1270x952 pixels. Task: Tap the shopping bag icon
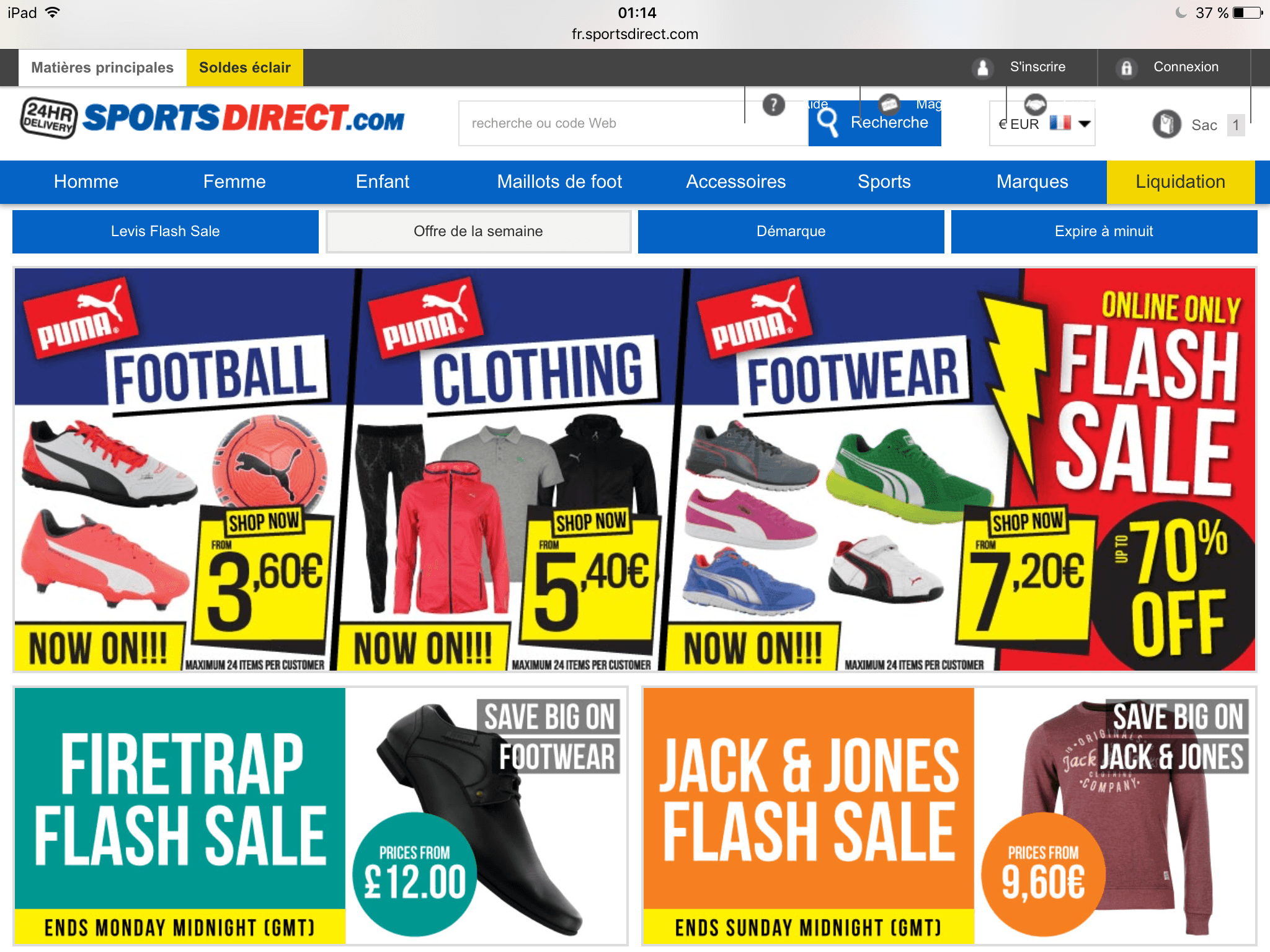(1166, 124)
